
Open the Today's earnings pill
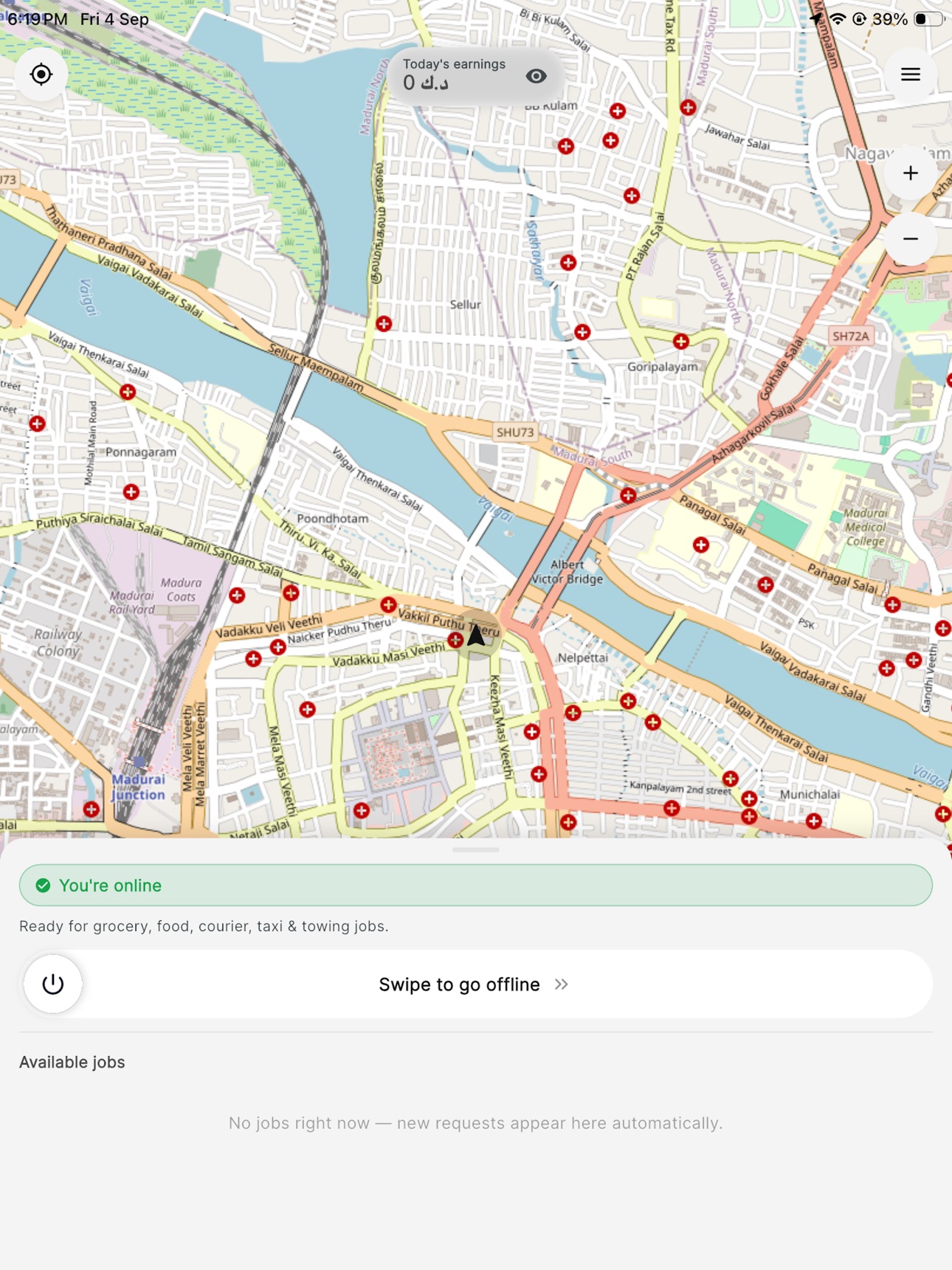pos(476,75)
